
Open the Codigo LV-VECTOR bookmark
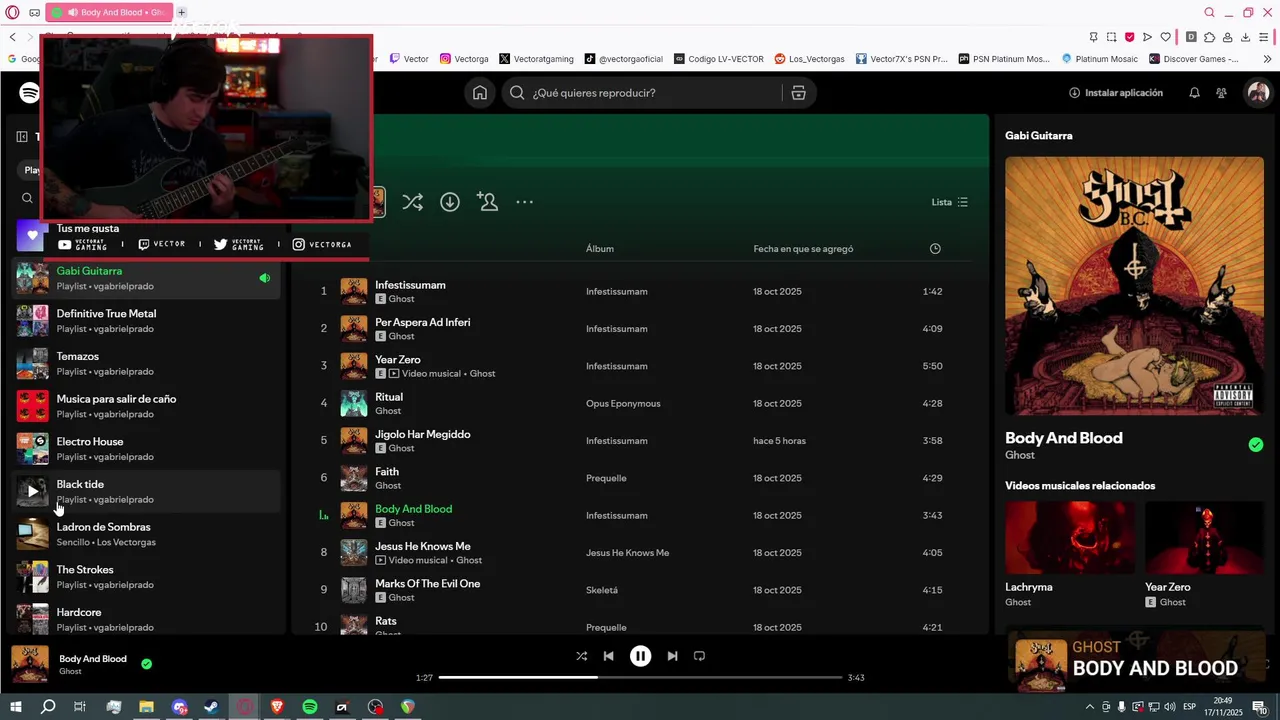719,59
